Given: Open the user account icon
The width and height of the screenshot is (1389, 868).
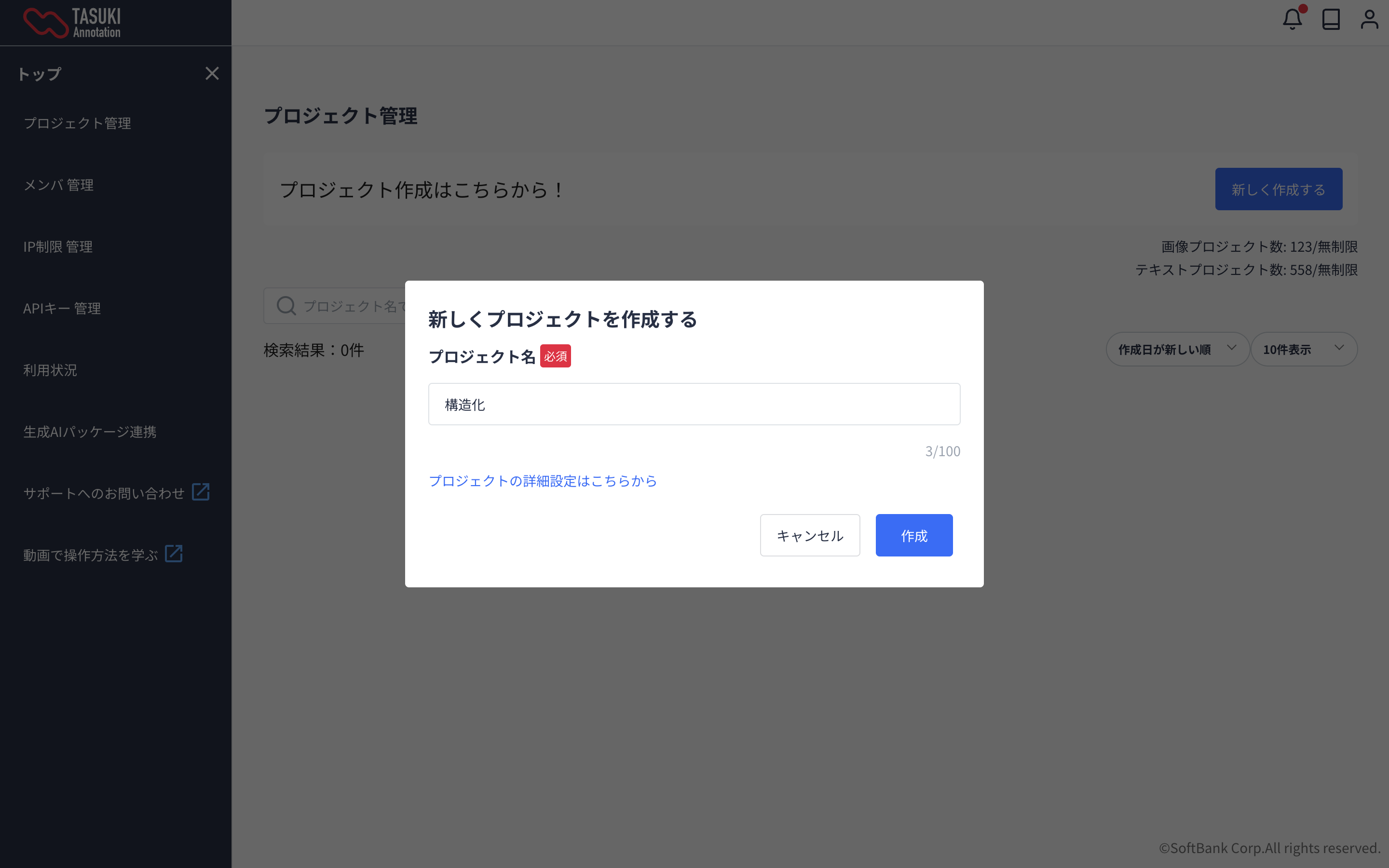Looking at the screenshot, I should click(x=1369, y=19).
